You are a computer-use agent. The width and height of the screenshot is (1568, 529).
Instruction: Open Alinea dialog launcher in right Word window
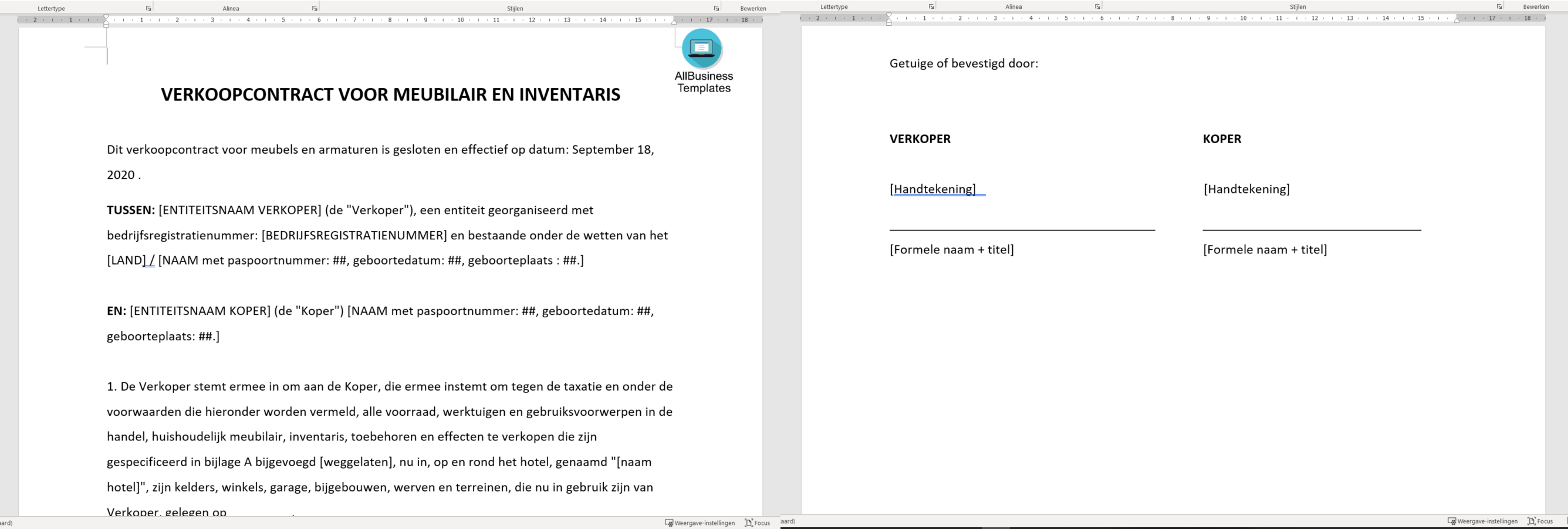tap(1097, 6)
